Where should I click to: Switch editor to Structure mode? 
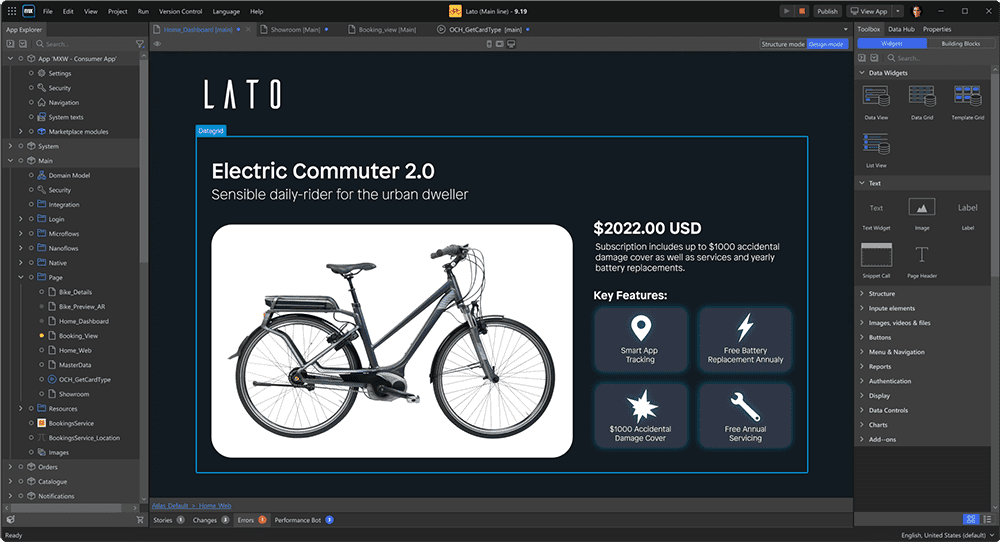pos(782,44)
